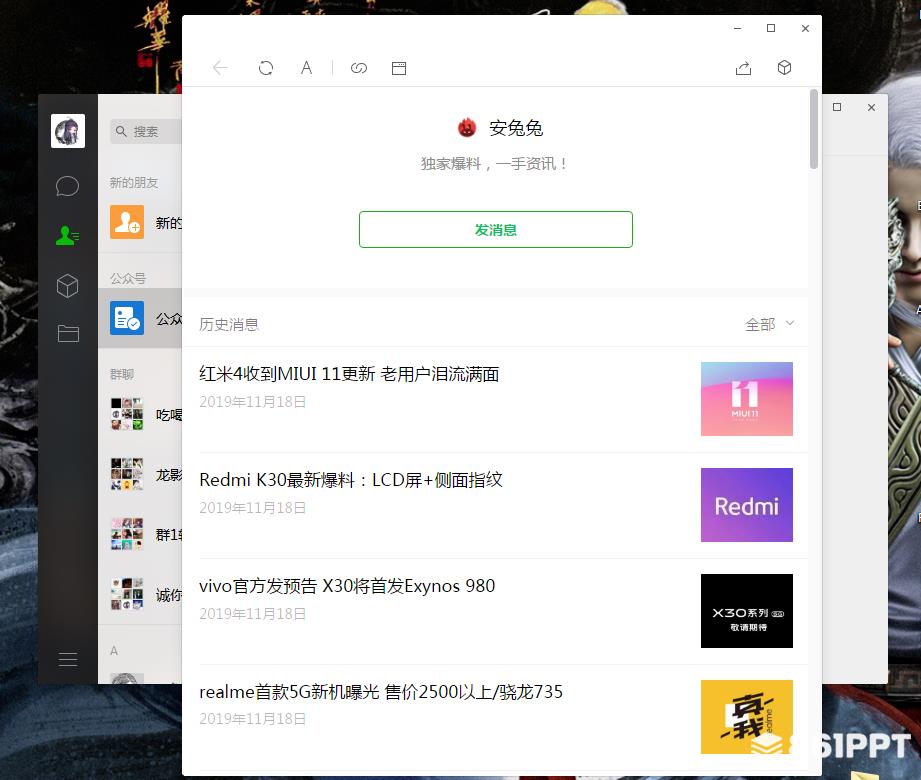
Task: Maximize the article browser window
Action: pyautogui.click(x=771, y=28)
